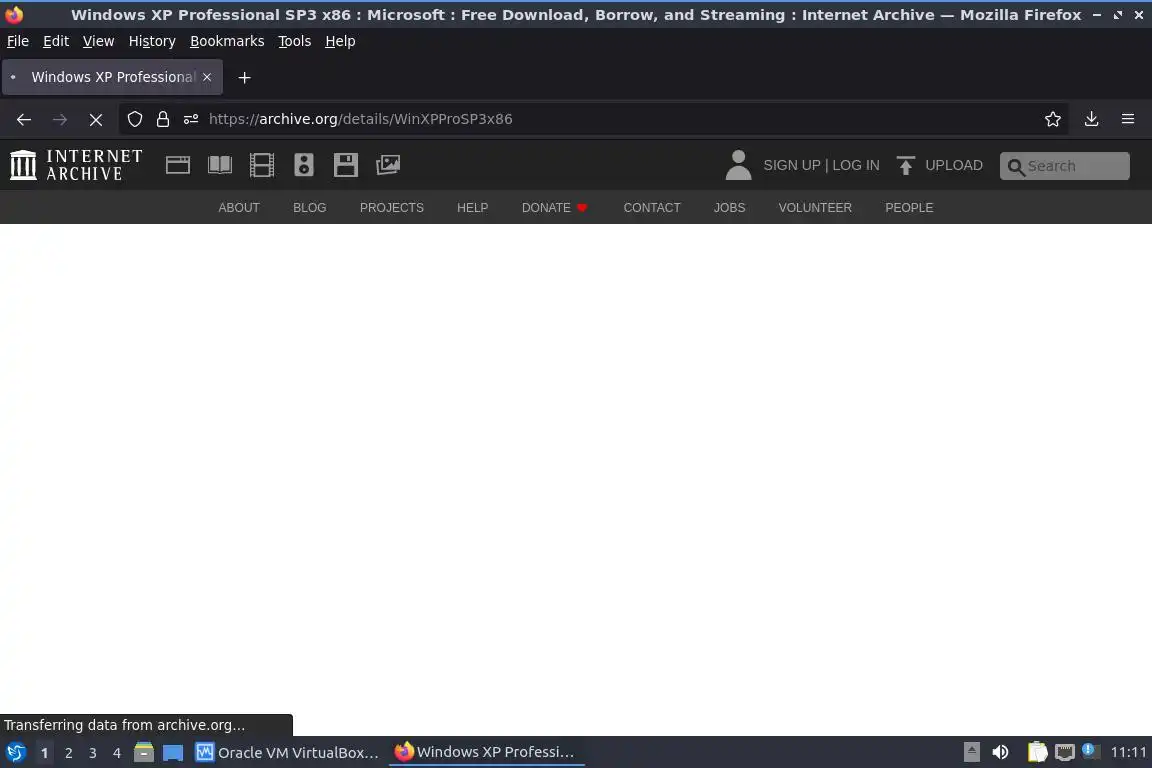Switch to Oracle VM VirtualBox taskbar window
This screenshot has width=1152, height=768.
tap(287, 753)
